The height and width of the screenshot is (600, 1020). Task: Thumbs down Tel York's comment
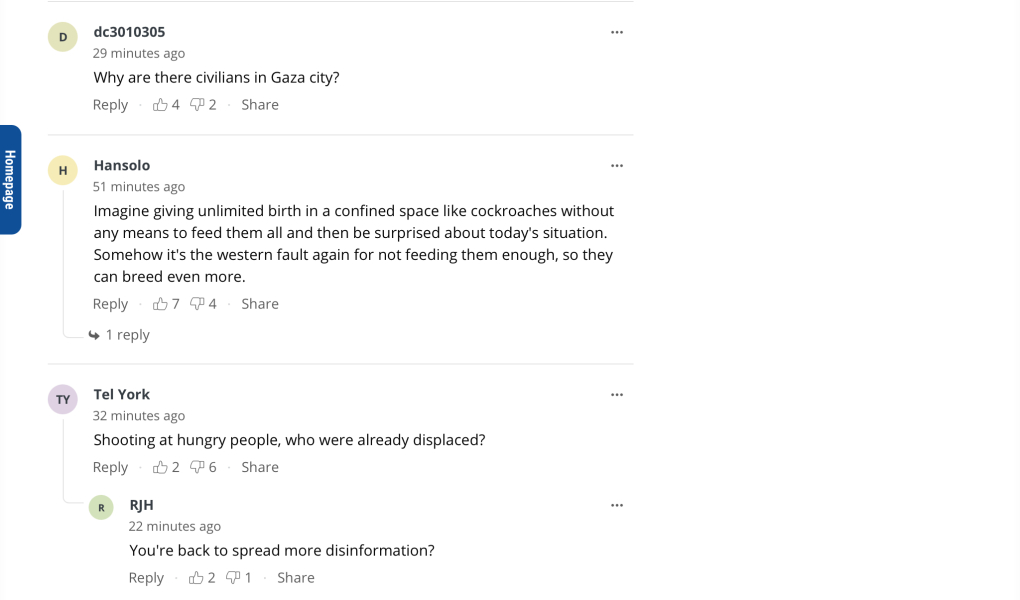coord(197,467)
